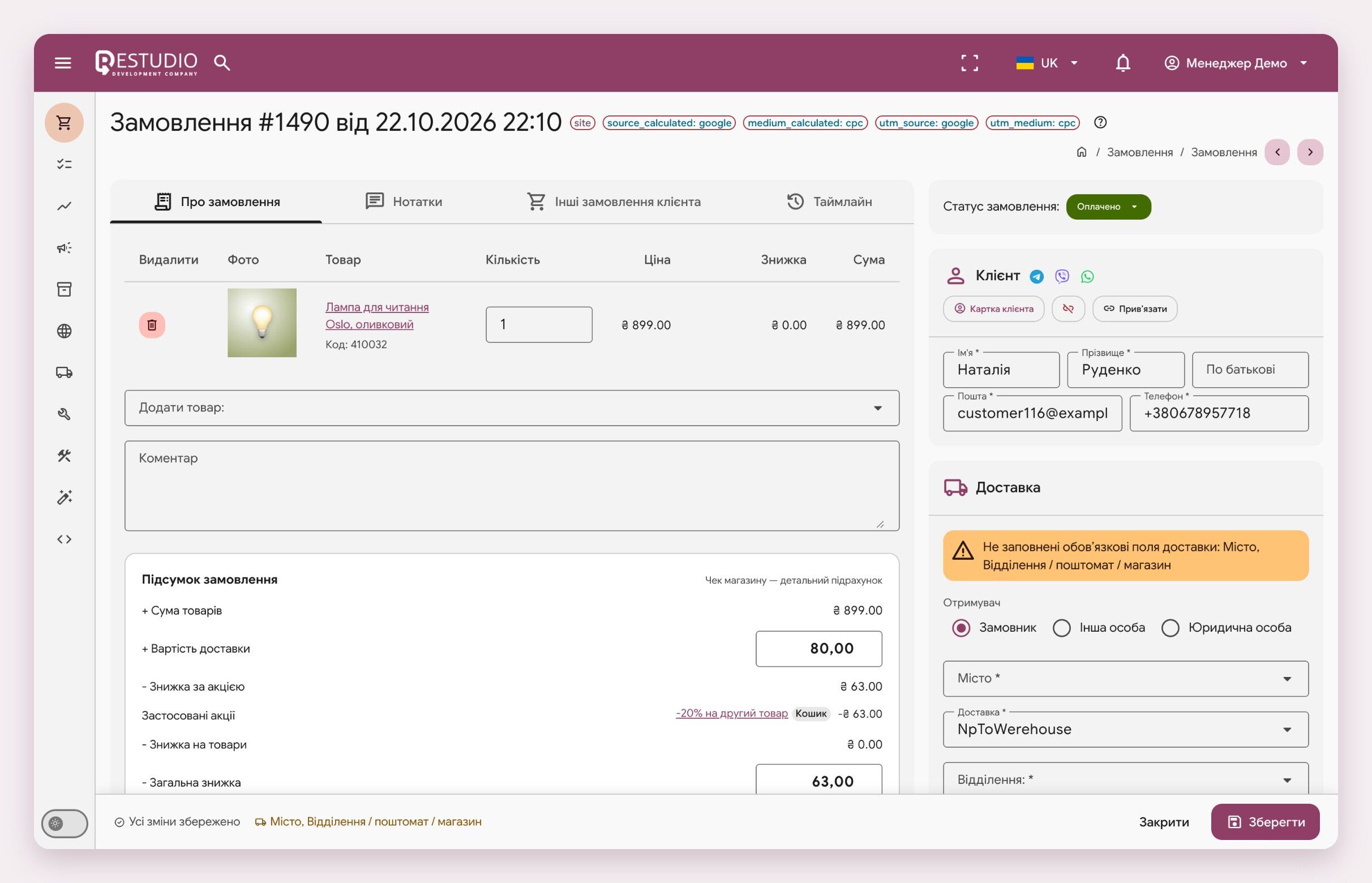
Task: Open the archive box sidebar icon
Action: [64, 289]
